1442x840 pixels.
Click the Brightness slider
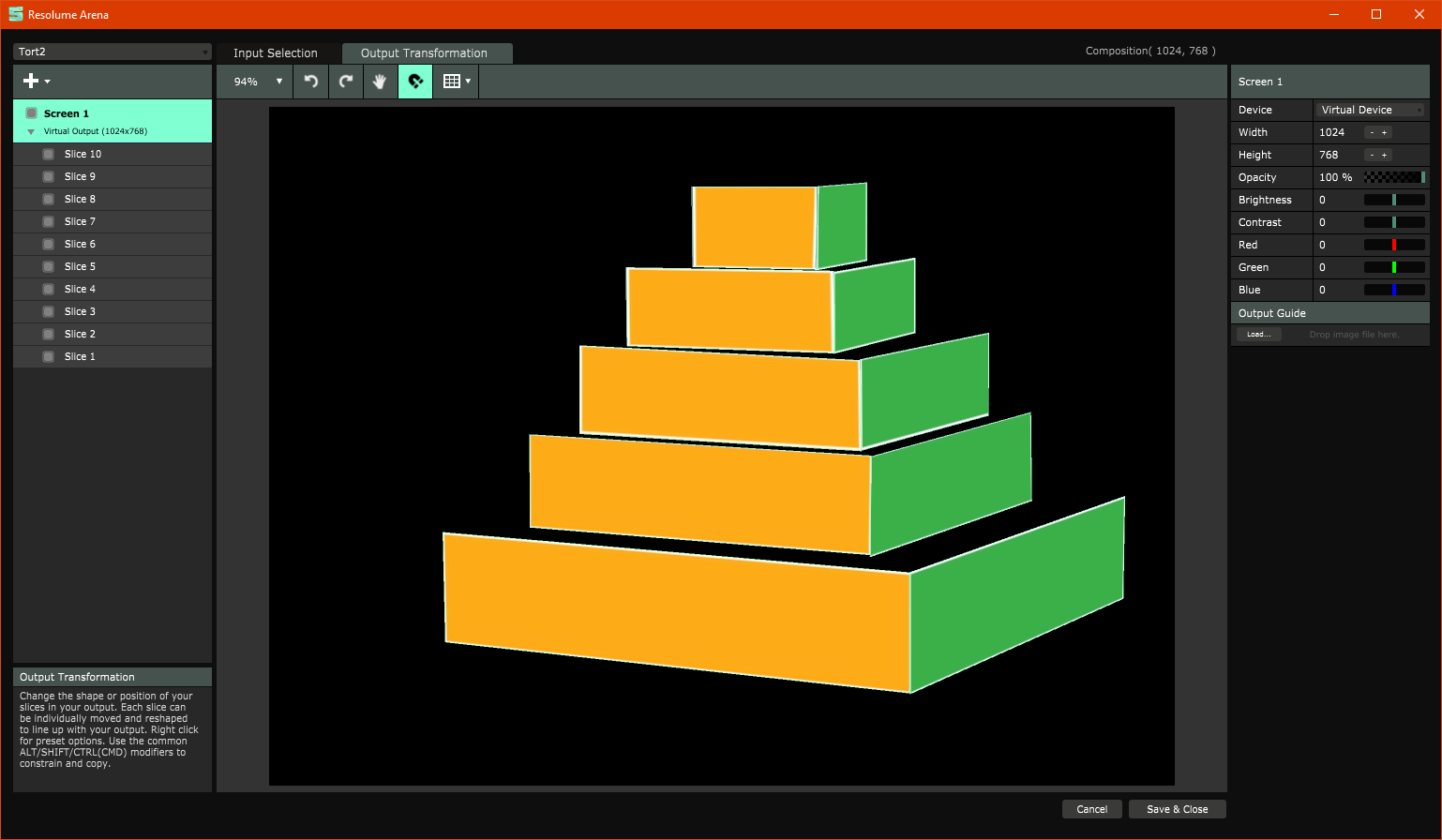pyautogui.click(x=1393, y=200)
